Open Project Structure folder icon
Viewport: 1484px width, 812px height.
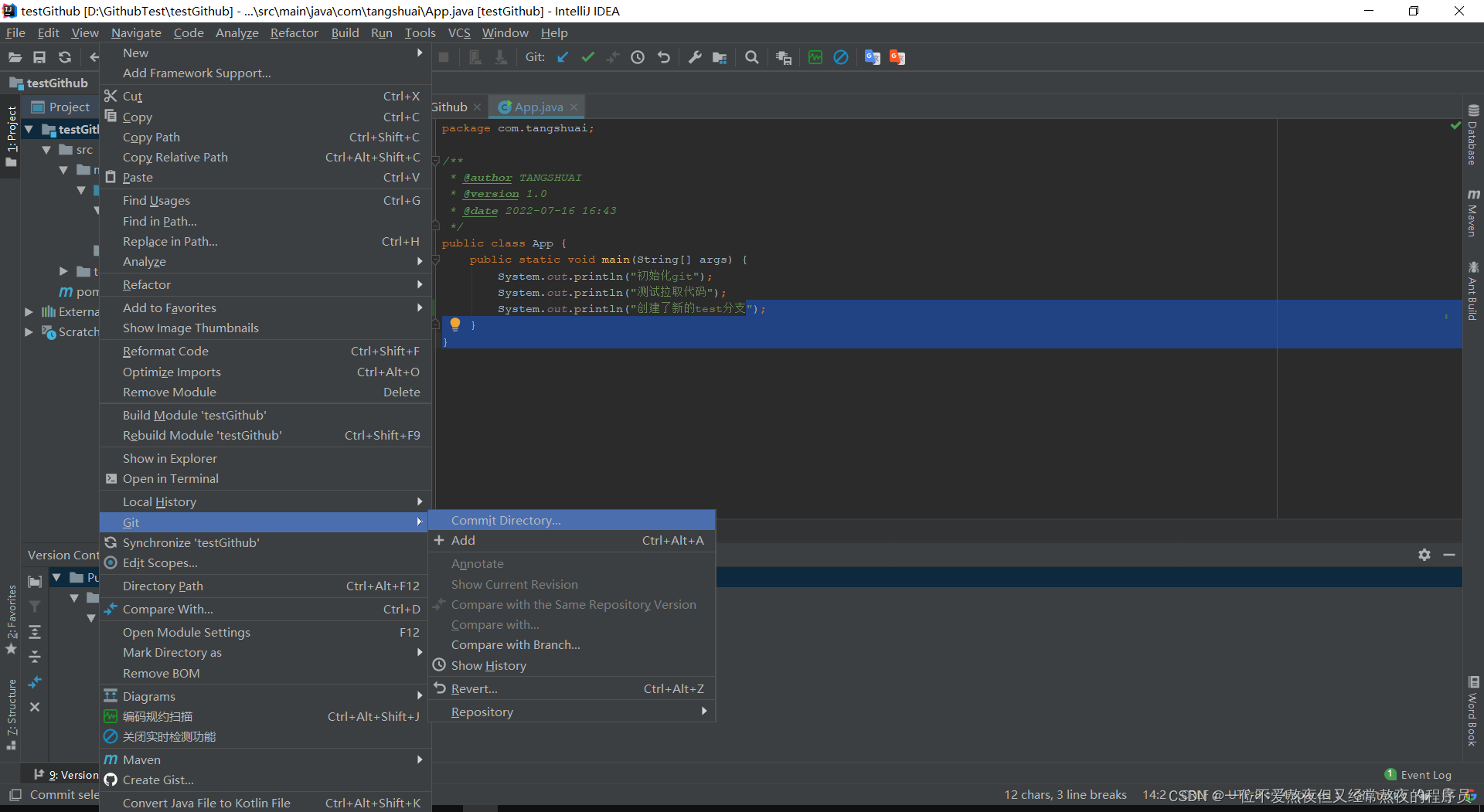tap(720, 57)
